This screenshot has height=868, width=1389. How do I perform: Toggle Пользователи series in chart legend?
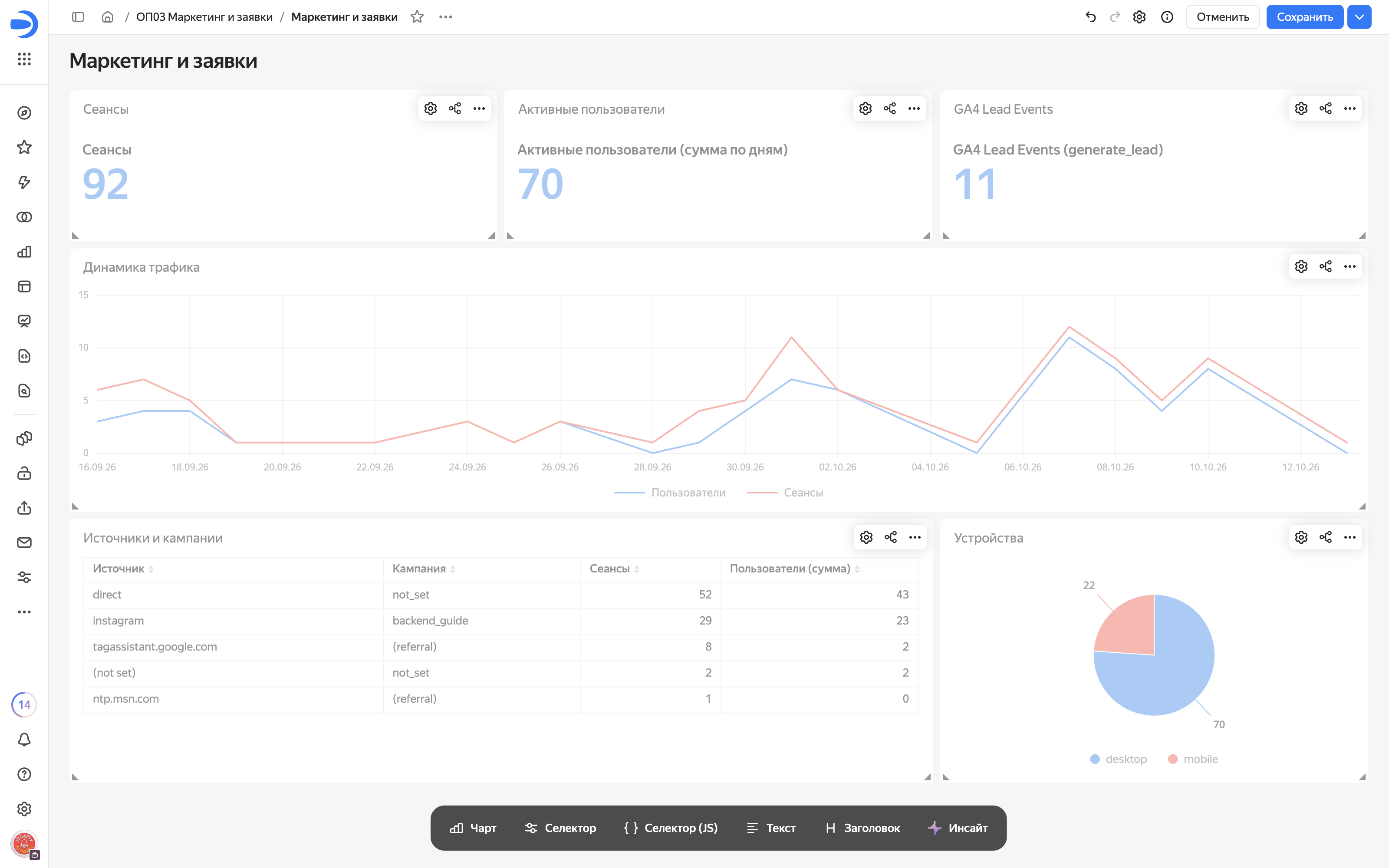[670, 493]
